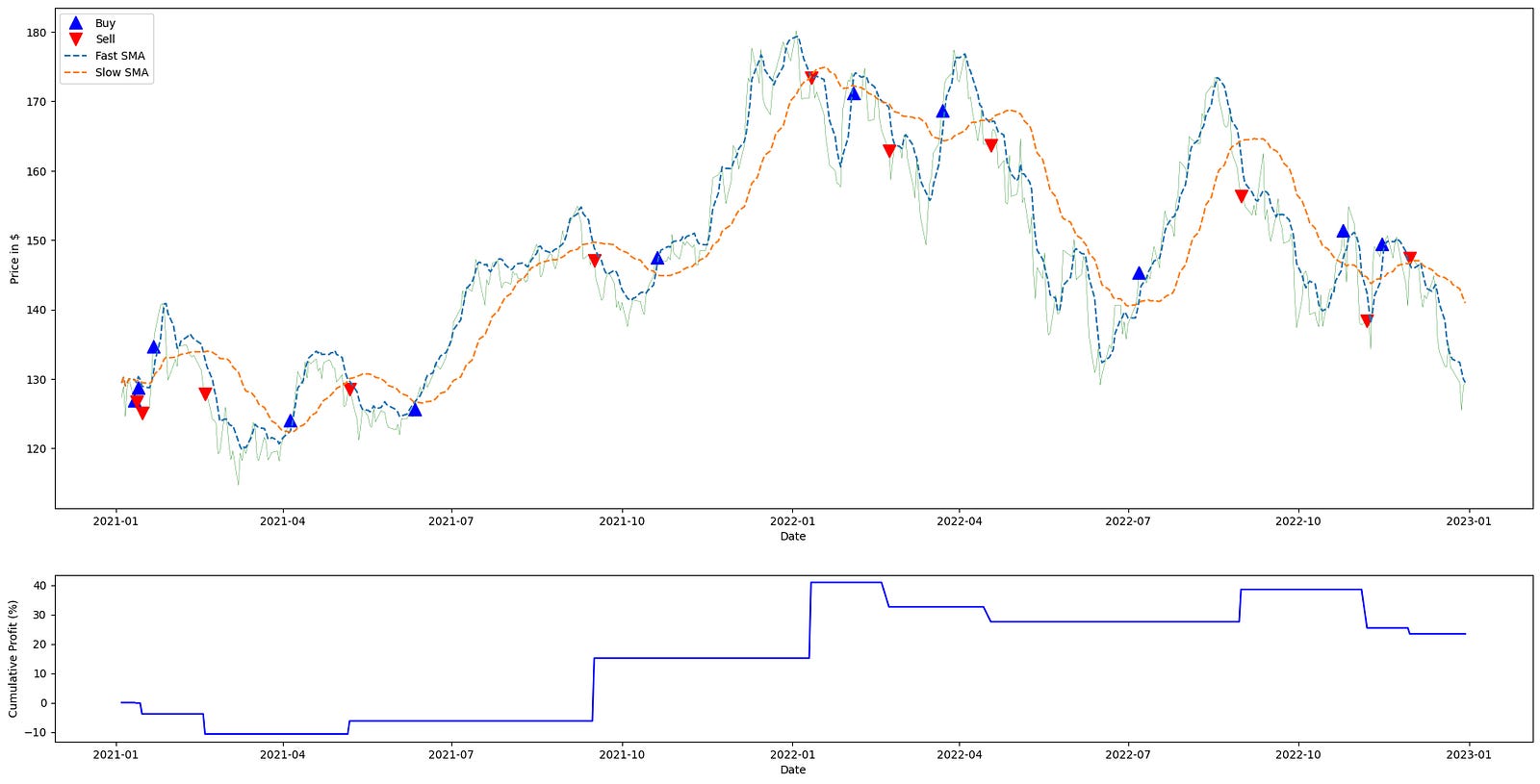1540x784 pixels.
Task: Click the sell marker near 147 in September 2021
Action: pyautogui.click(x=594, y=261)
